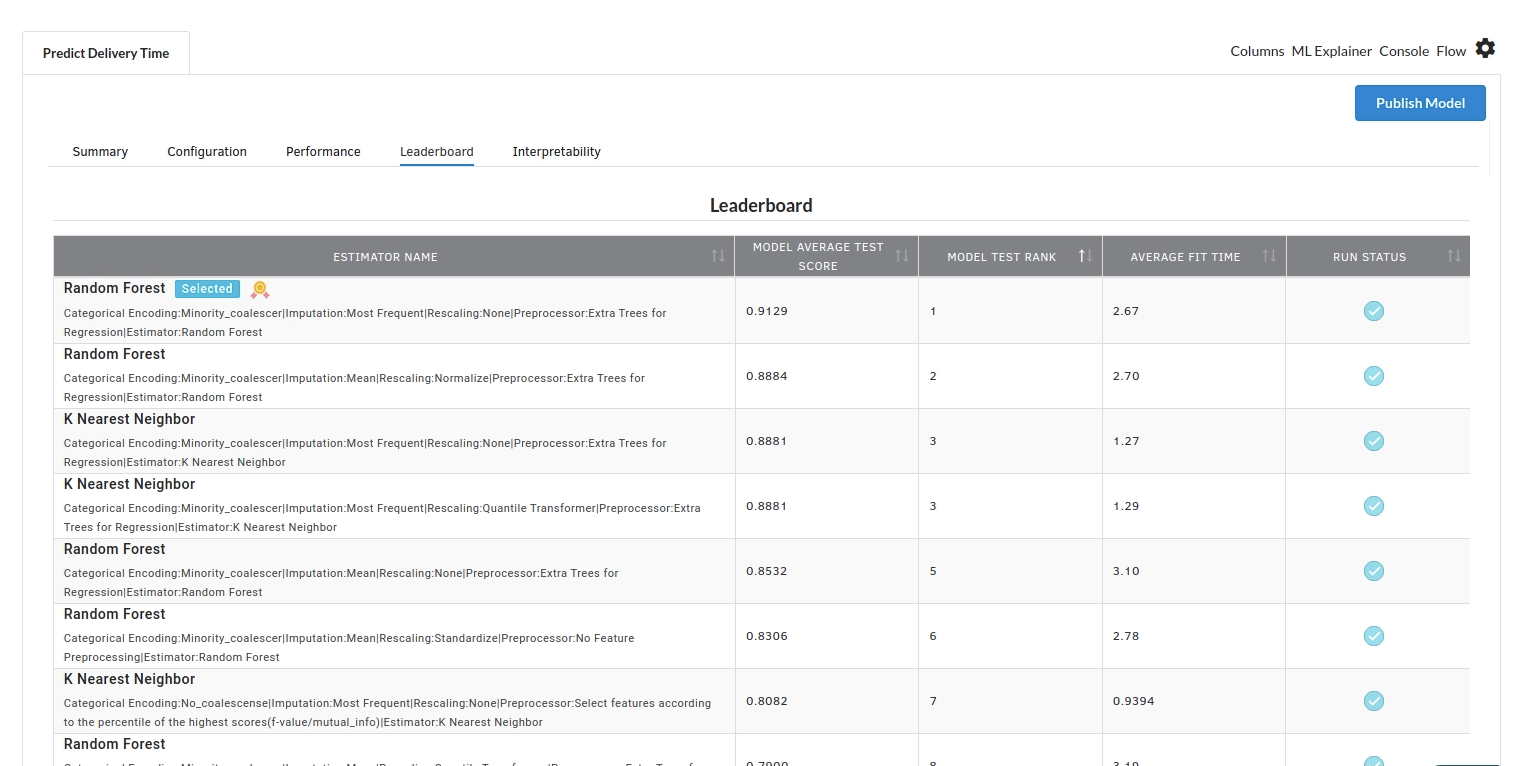Select Random Forest name in rank 2 row
1528x766 pixels.
click(115, 354)
